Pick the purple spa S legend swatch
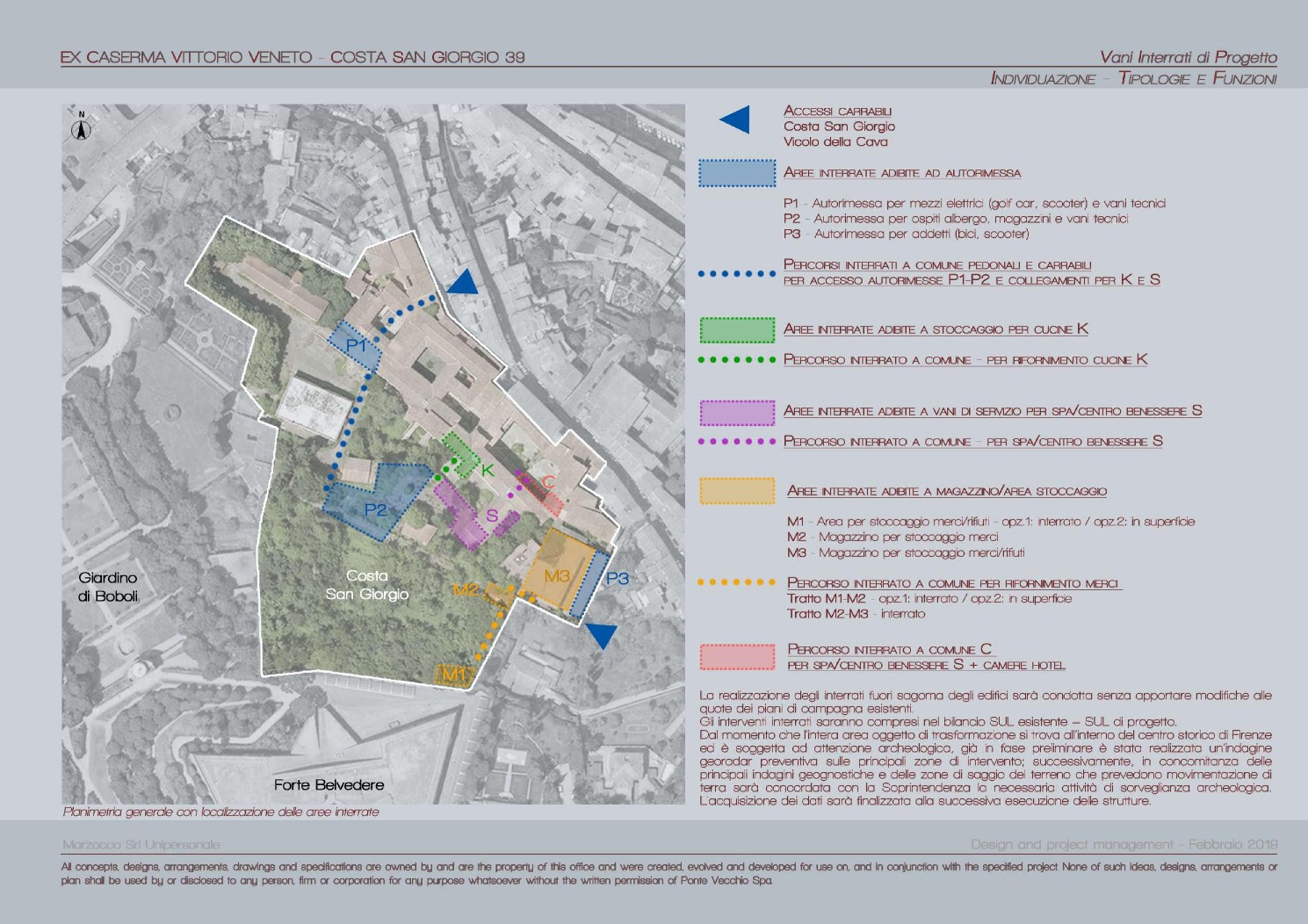The image size is (1308, 924). tap(737, 412)
